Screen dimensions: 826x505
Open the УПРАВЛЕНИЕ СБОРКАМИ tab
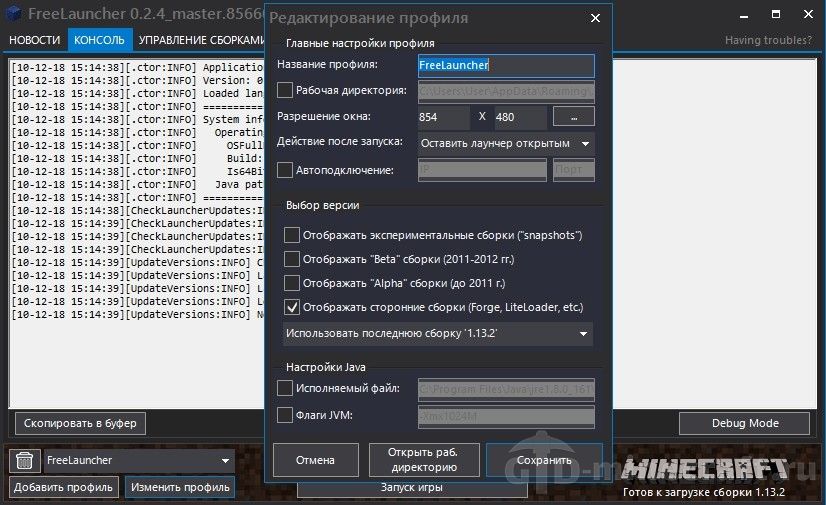point(200,40)
